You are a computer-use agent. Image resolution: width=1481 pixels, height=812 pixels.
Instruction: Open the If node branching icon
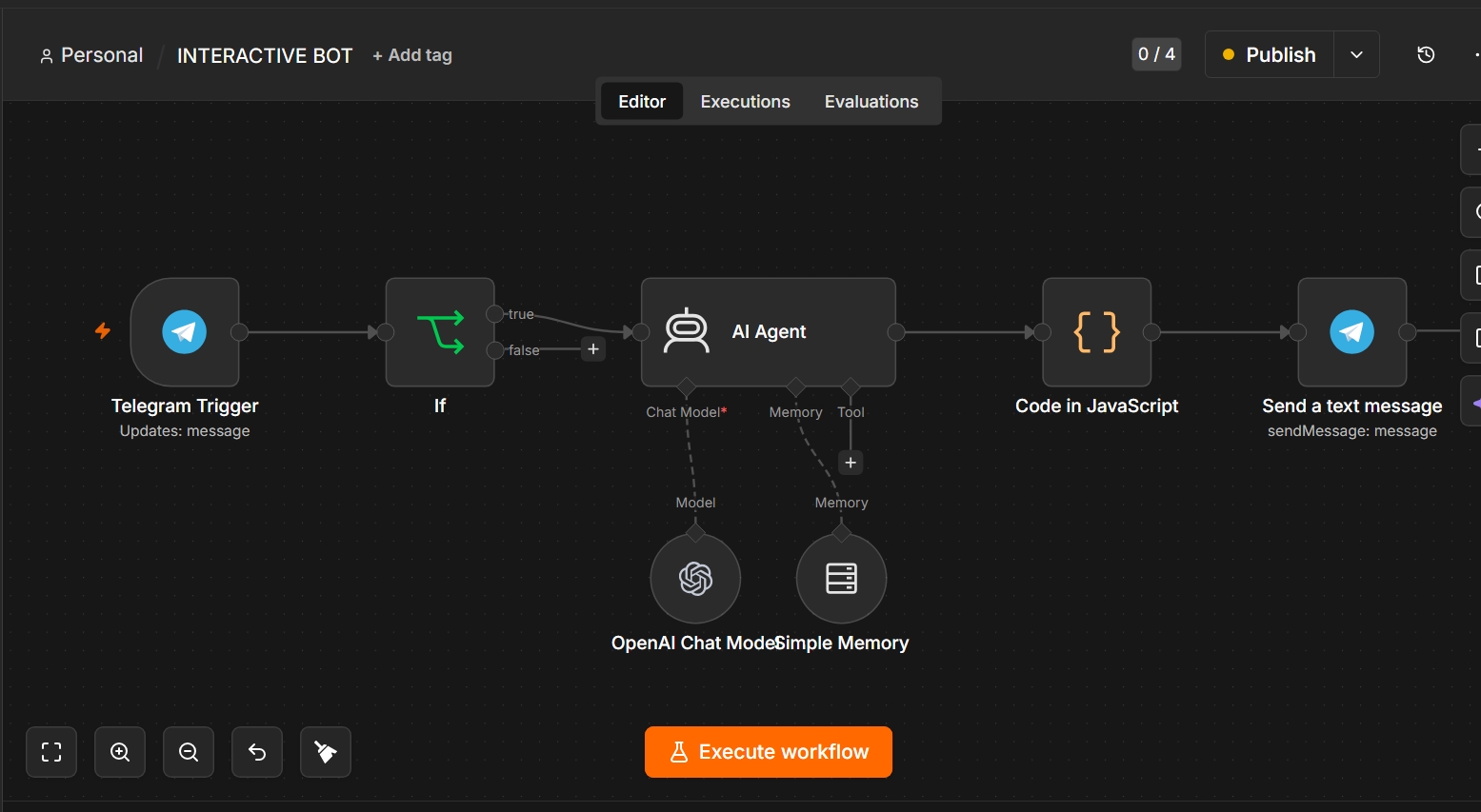pos(440,332)
